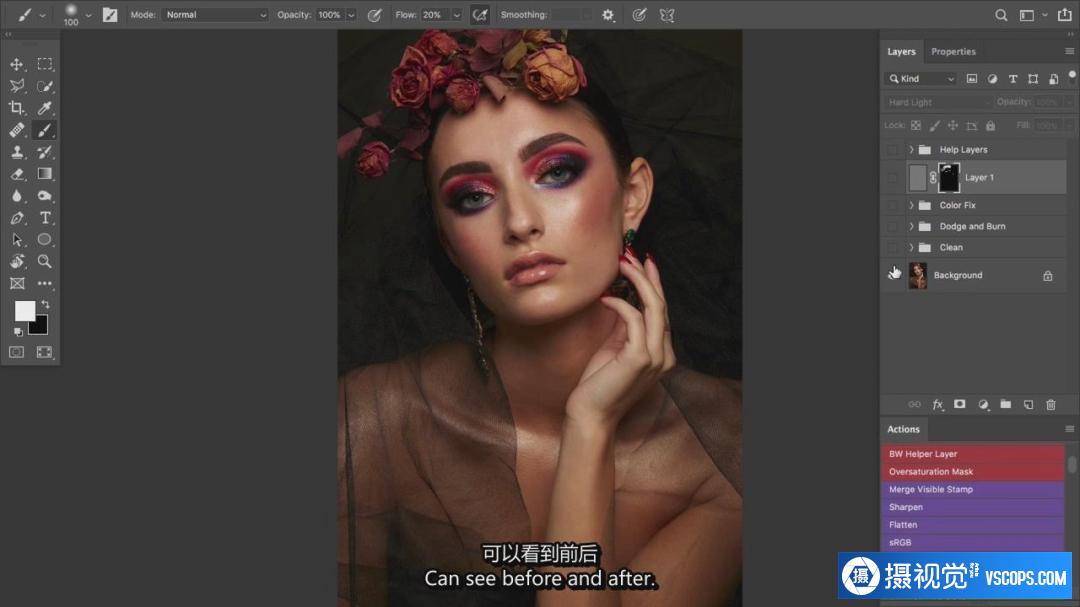Select the Ellipse shape tool

click(x=45, y=240)
